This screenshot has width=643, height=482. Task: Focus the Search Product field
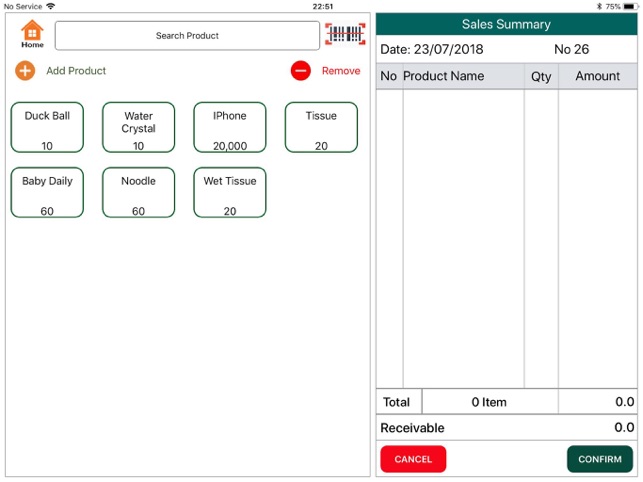pyautogui.click(x=187, y=36)
